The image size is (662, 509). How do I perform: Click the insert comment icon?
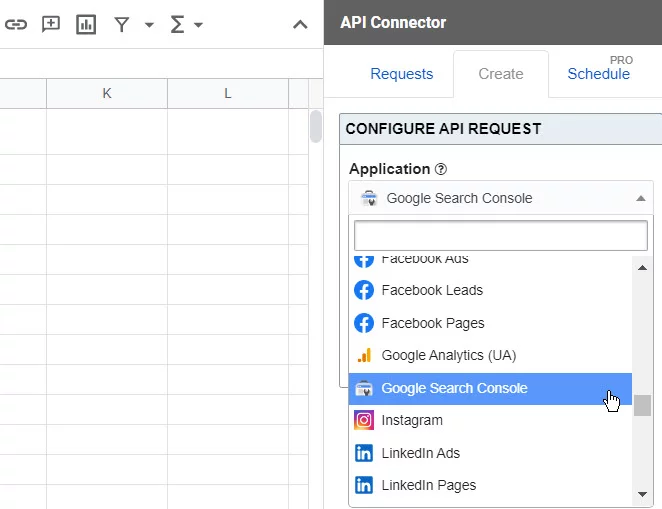coord(51,24)
